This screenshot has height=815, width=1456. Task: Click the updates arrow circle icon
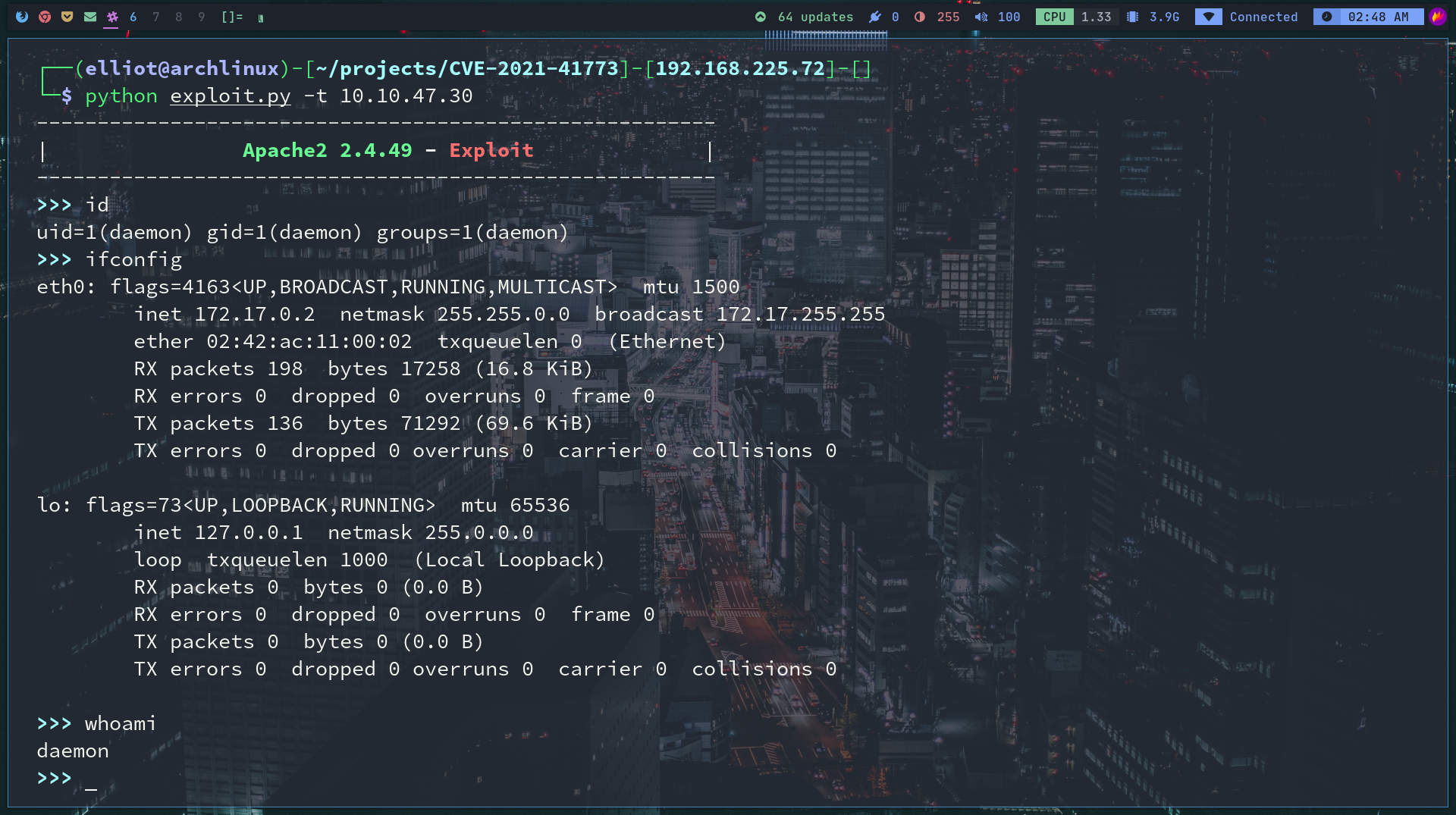[761, 17]
